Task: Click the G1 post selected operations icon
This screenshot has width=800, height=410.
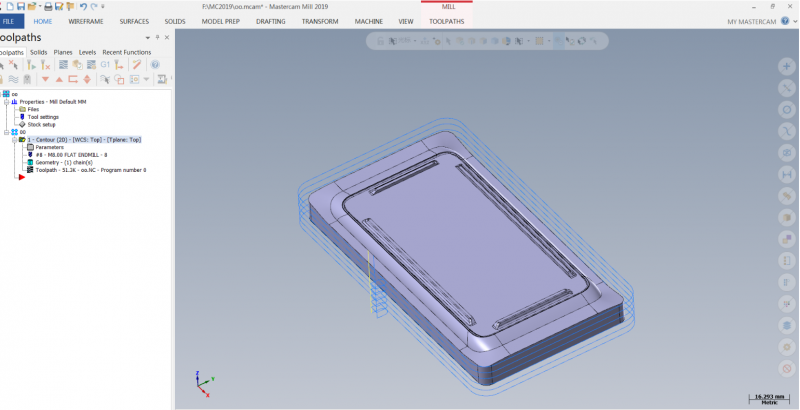Action: [105, 64]
